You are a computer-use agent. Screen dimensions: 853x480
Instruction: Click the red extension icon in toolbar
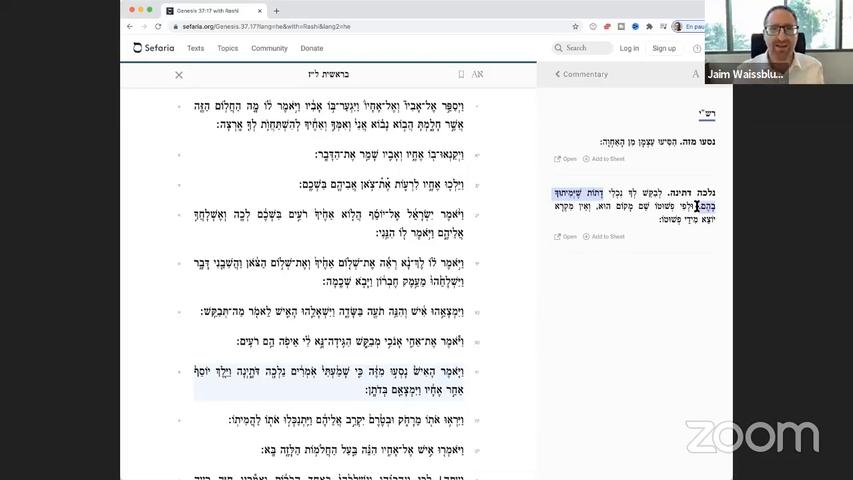pyautogui.click(x=607, y=26)
